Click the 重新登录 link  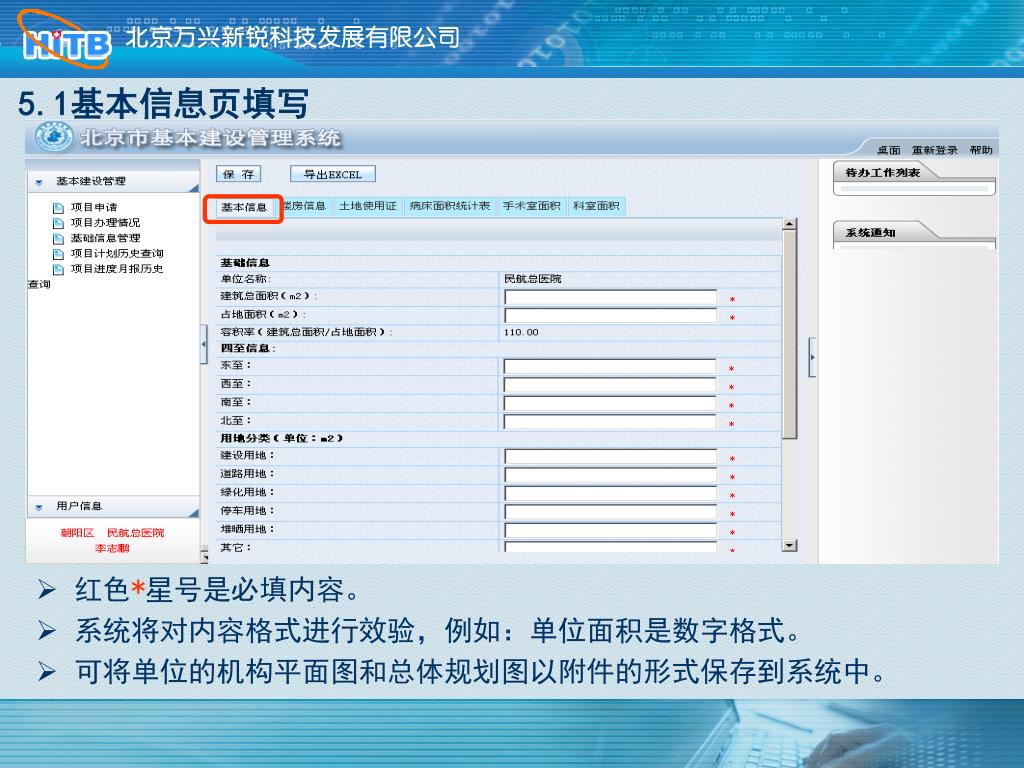[935, 150]
